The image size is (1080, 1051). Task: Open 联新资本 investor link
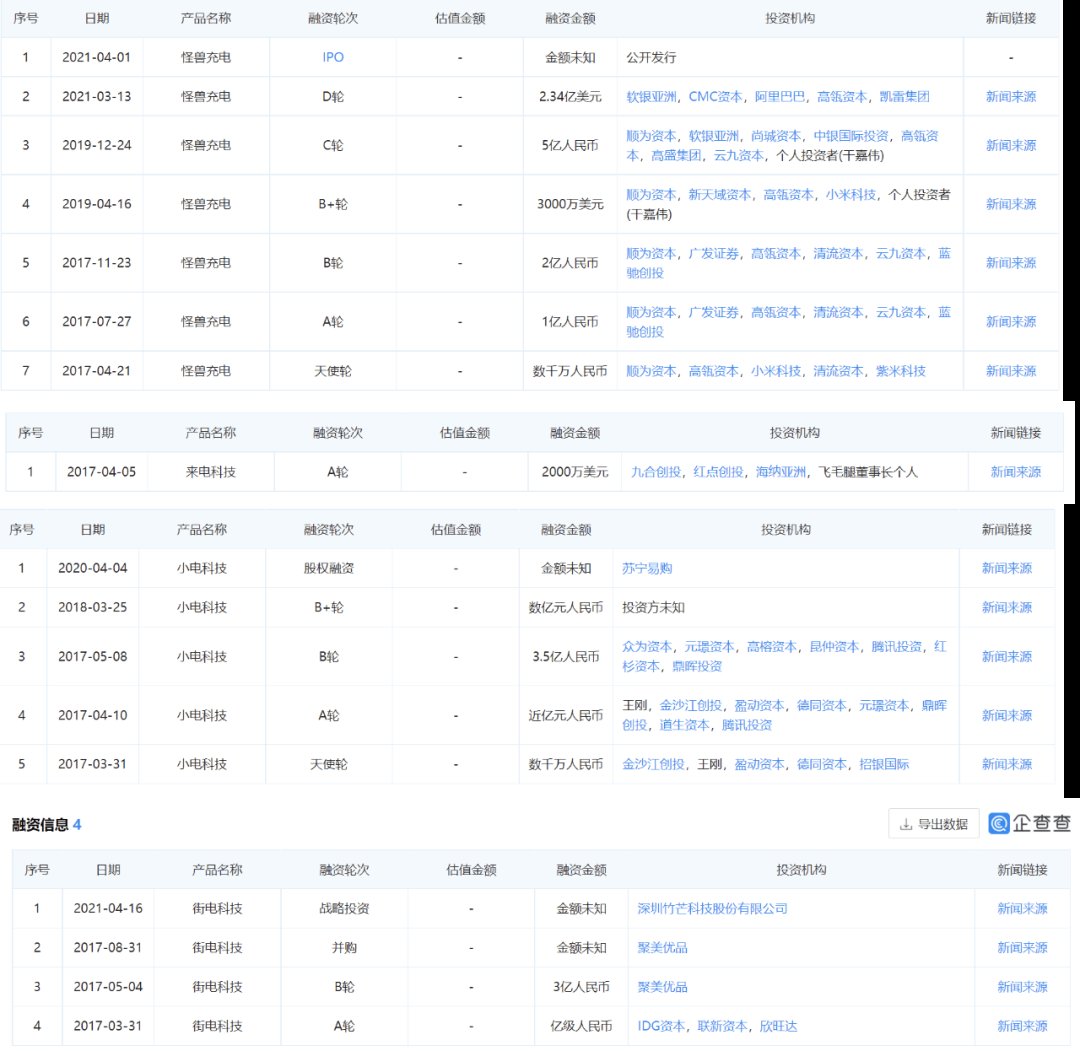coord(722,1026)
